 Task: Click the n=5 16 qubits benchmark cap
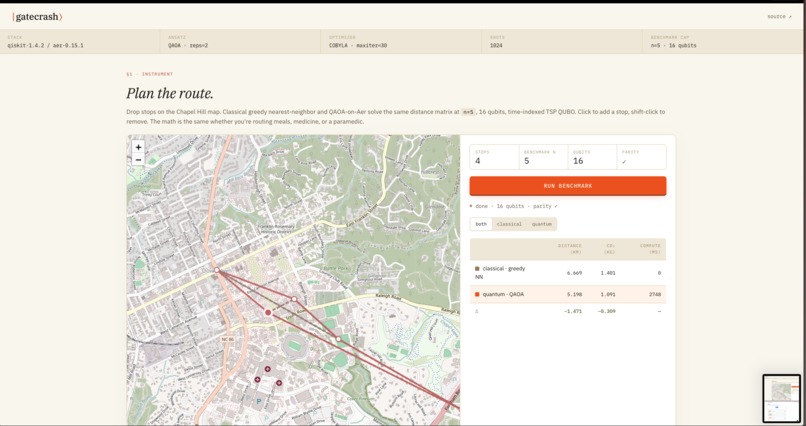pos(673,46)
